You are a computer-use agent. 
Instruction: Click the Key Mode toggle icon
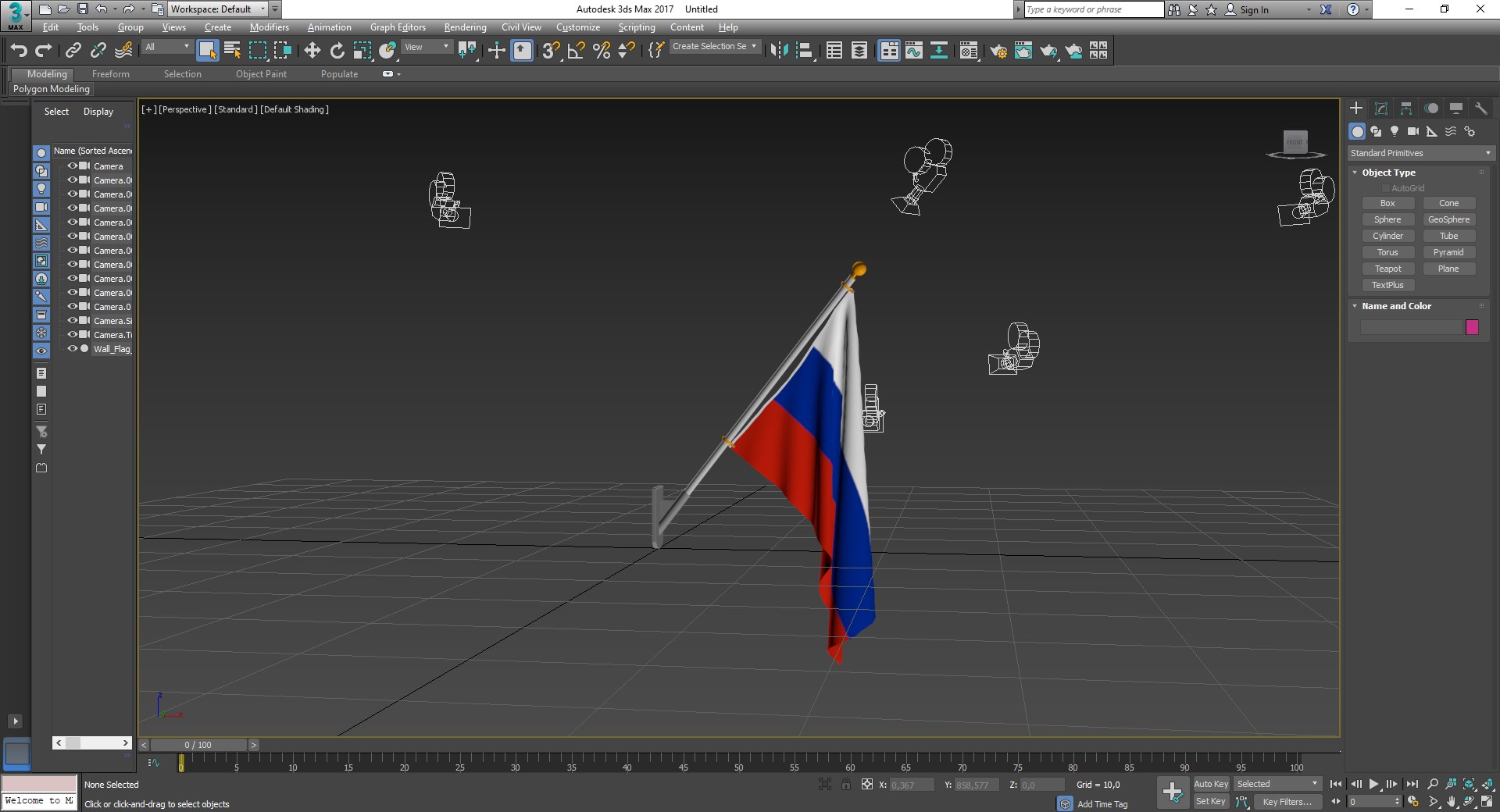1336,801
